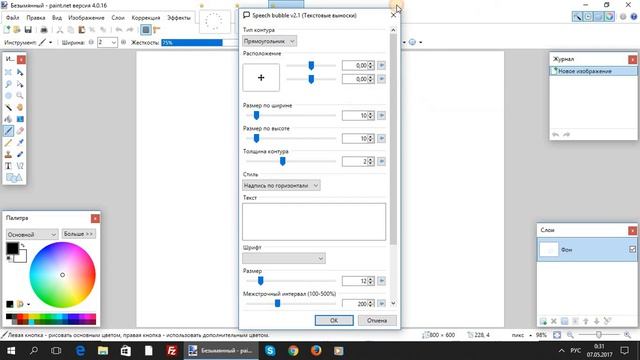Open the пикс units dropdown in status bar
This screenshot has height=360, width=640.
point(530,335)
